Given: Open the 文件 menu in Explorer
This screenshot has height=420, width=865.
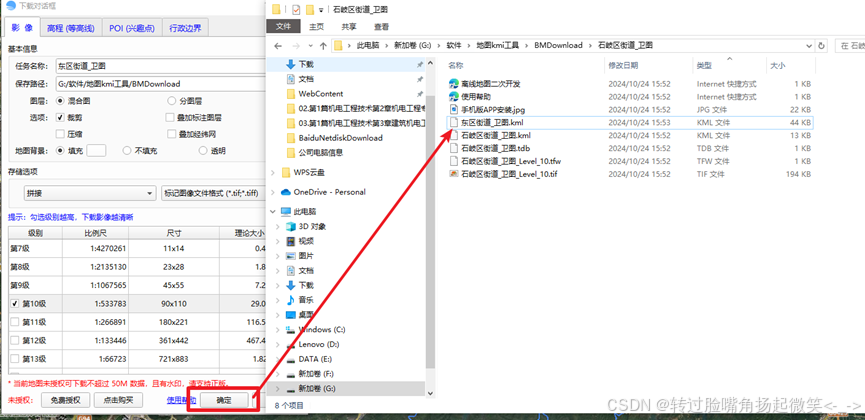Looking at the screenshot, I should click(283, 26).
